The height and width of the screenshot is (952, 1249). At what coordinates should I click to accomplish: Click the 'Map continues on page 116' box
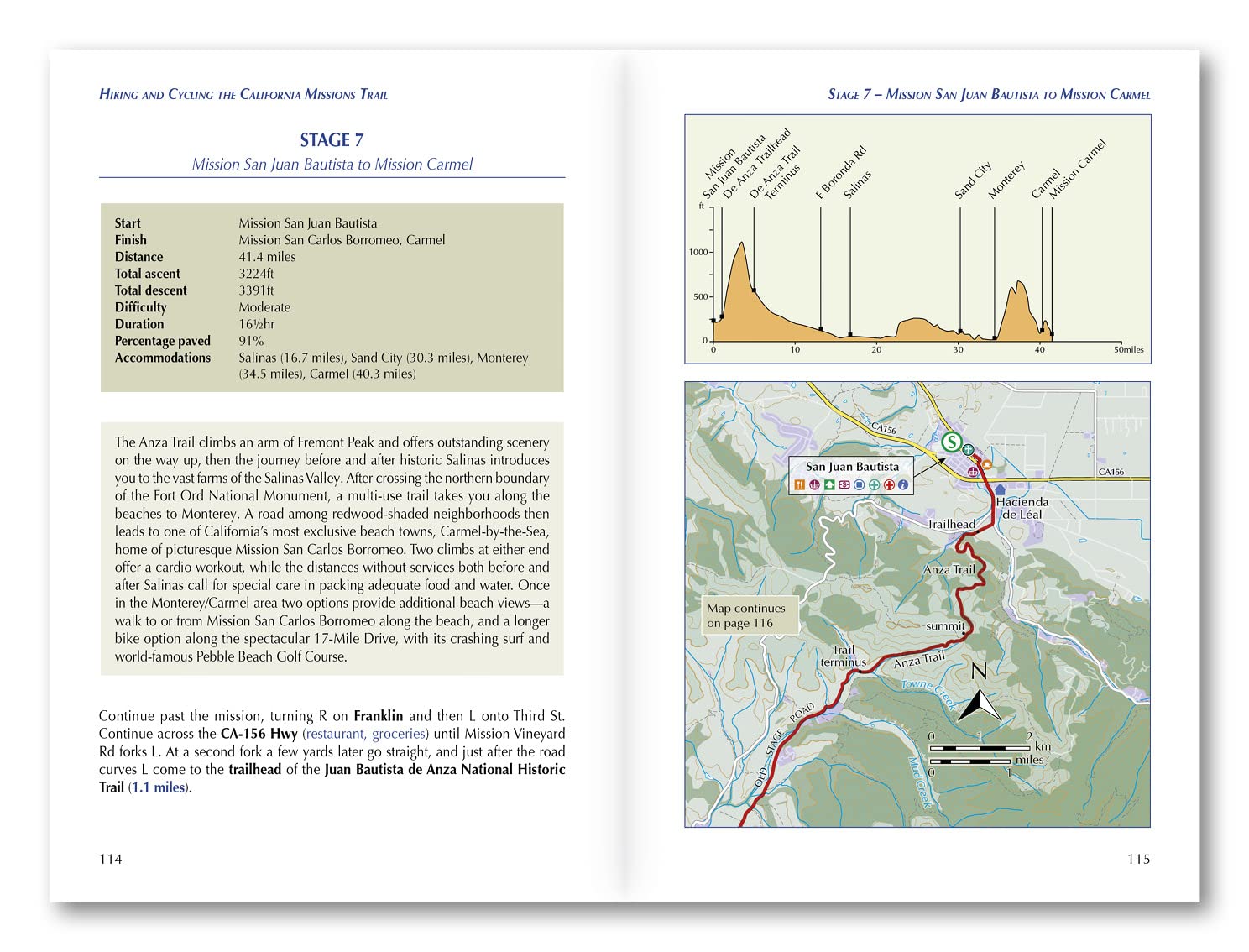(746, 615)
